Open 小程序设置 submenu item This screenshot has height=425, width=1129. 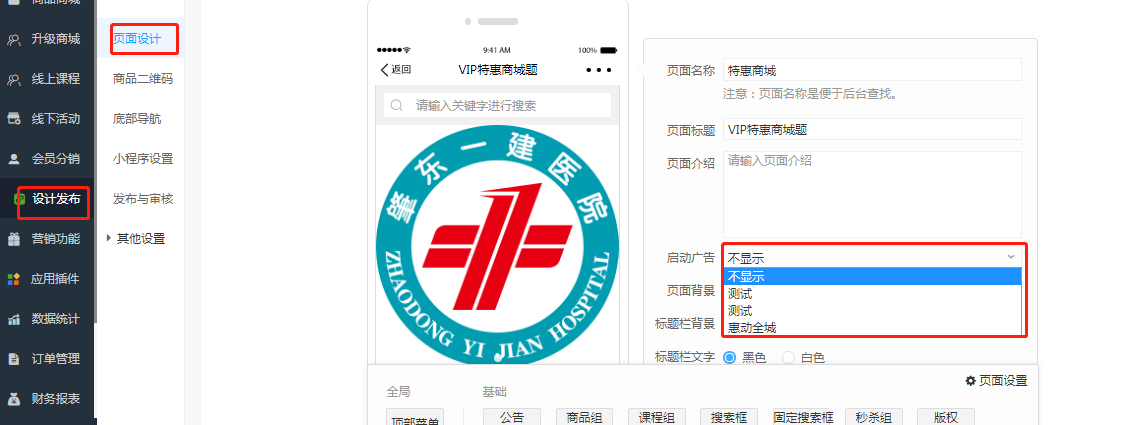[143, 158]
